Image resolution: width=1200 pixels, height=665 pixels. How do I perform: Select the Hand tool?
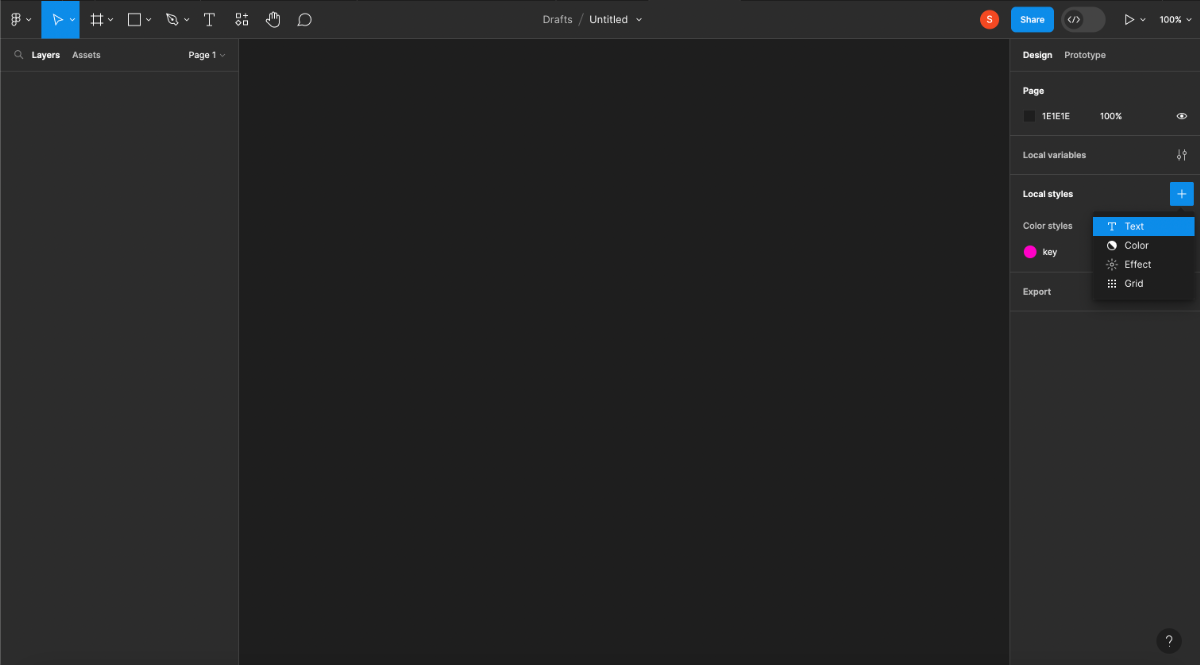click(x=273, y=19)
